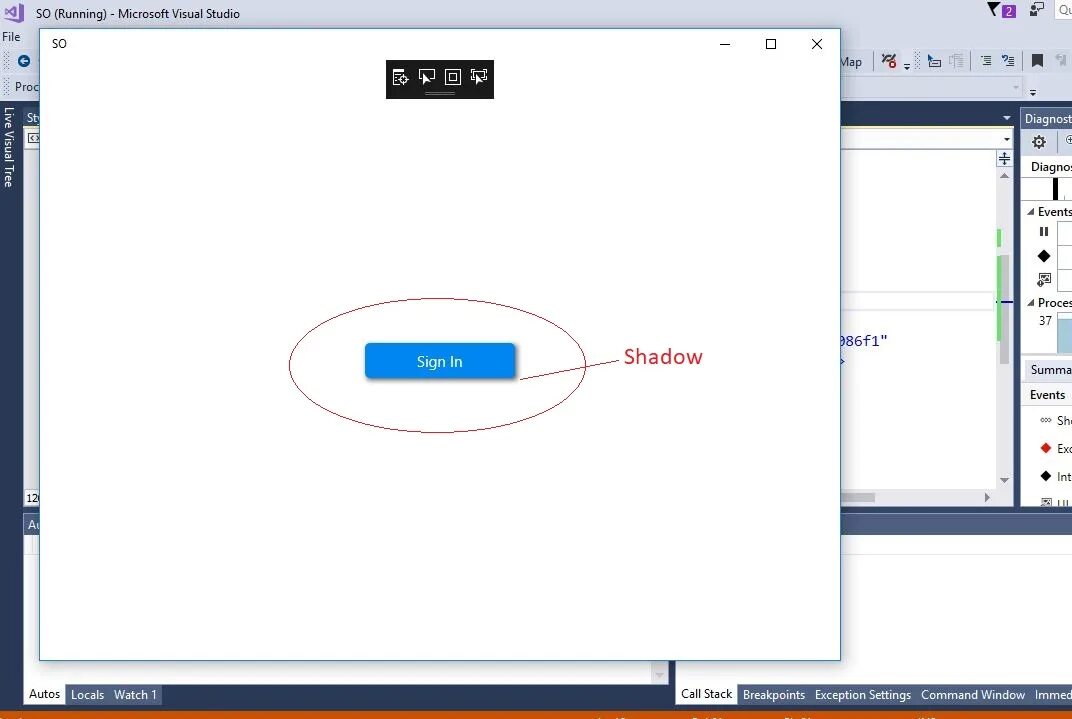This screenshot has width=1072, height=719.
Task: Click cursor-with-box selection toolbar icon
Action: click(934, 62)
